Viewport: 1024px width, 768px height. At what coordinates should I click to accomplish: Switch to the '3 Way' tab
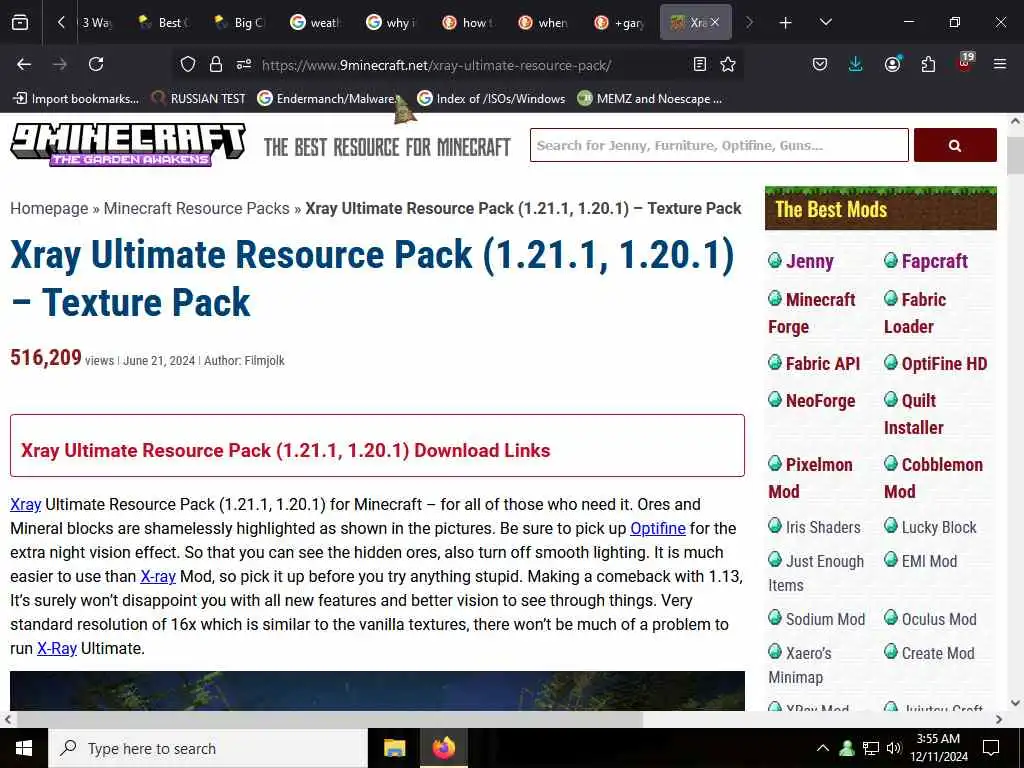click(x=97, y=22)
